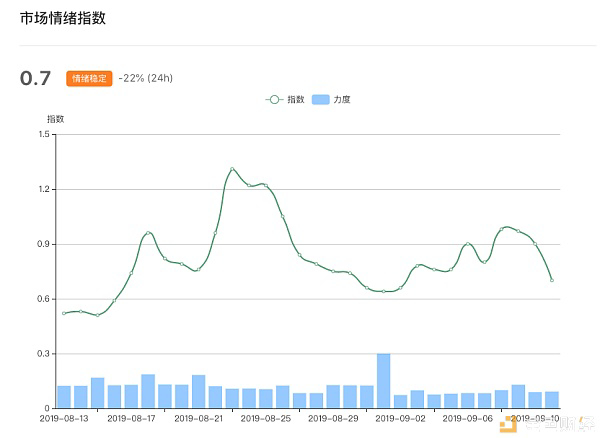Viewport: 600px width, 438px height.
Task: Click the first blue bar at 2019-08-13
Action: tap(64, 397)
